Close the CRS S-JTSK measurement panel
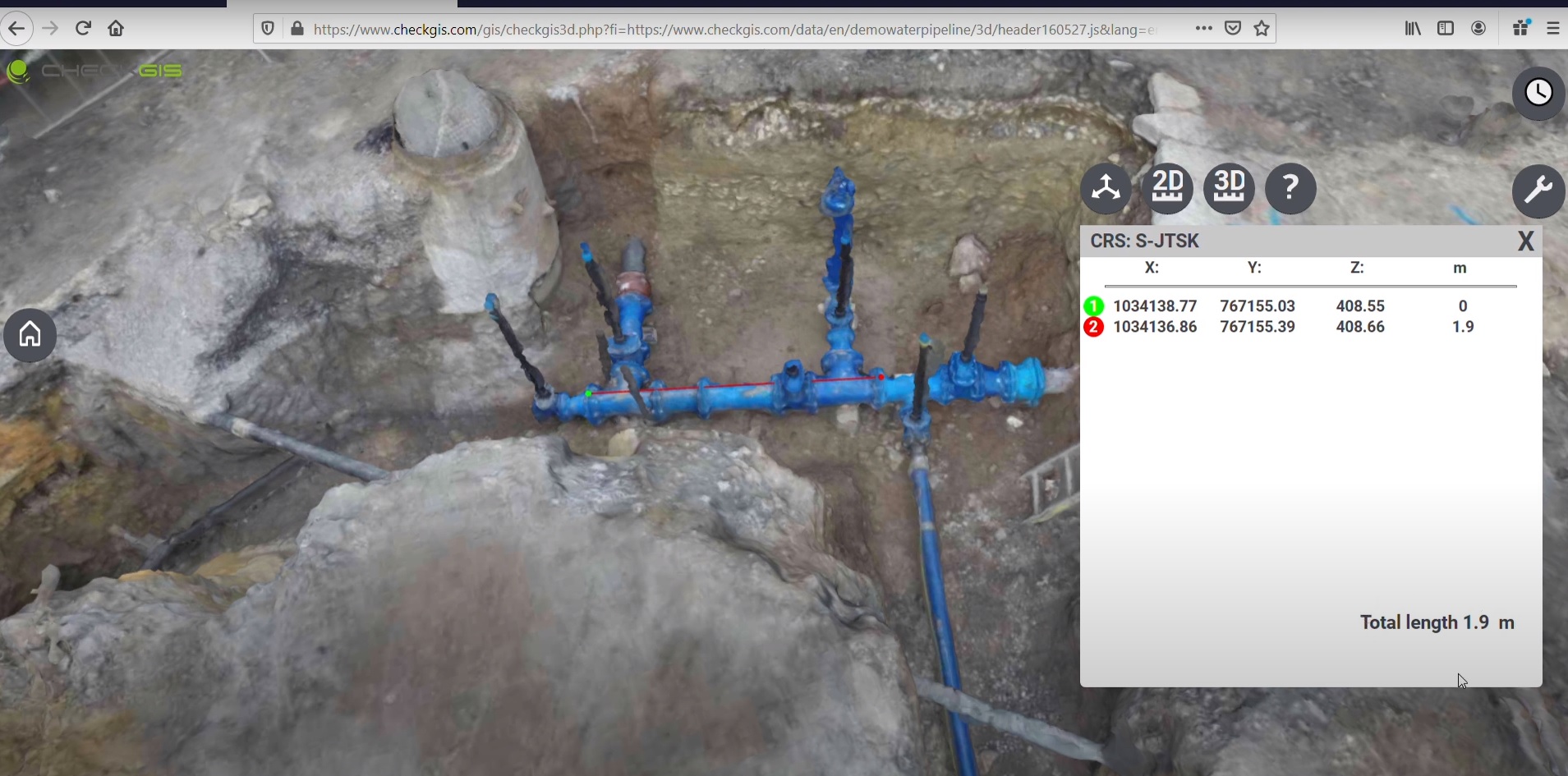Image resolution: width=1568 pixels, height=776 pixels. pos(1525,241)
